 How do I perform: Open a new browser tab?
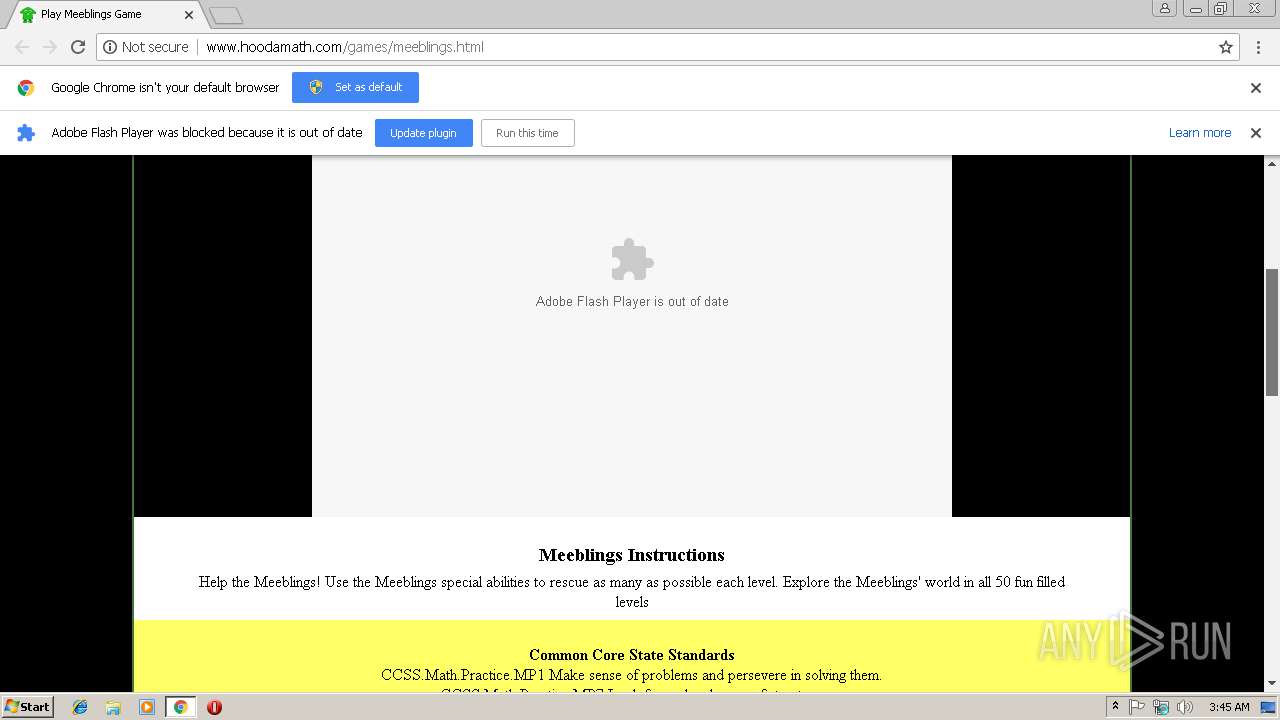[x=226, y=15]
